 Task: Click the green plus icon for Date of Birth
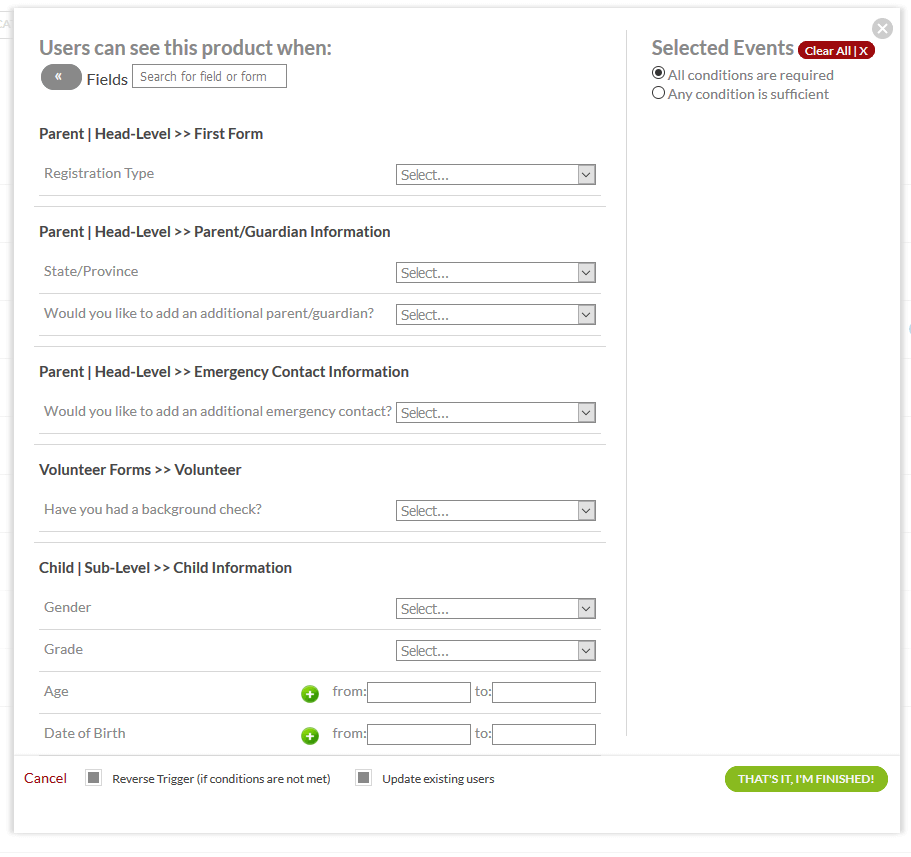pyautogui.click(x=310, y=736)
